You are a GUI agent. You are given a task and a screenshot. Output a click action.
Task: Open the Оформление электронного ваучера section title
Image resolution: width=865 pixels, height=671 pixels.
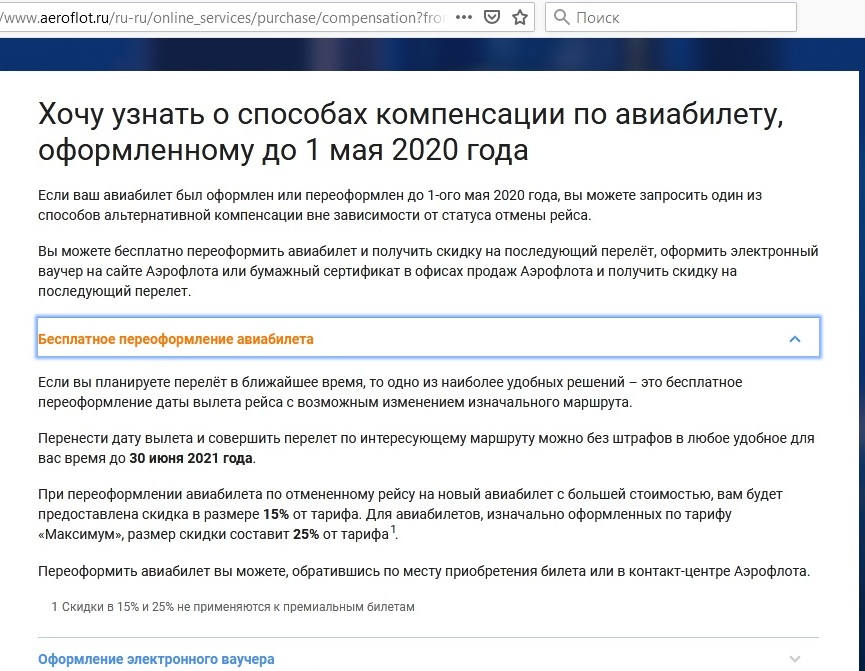(156, 659)
